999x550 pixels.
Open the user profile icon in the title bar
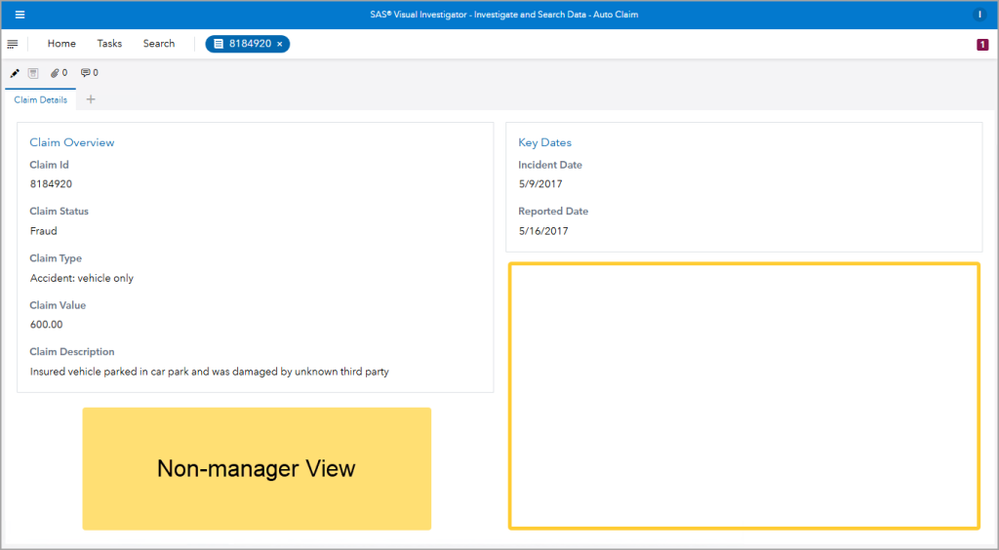979,14
